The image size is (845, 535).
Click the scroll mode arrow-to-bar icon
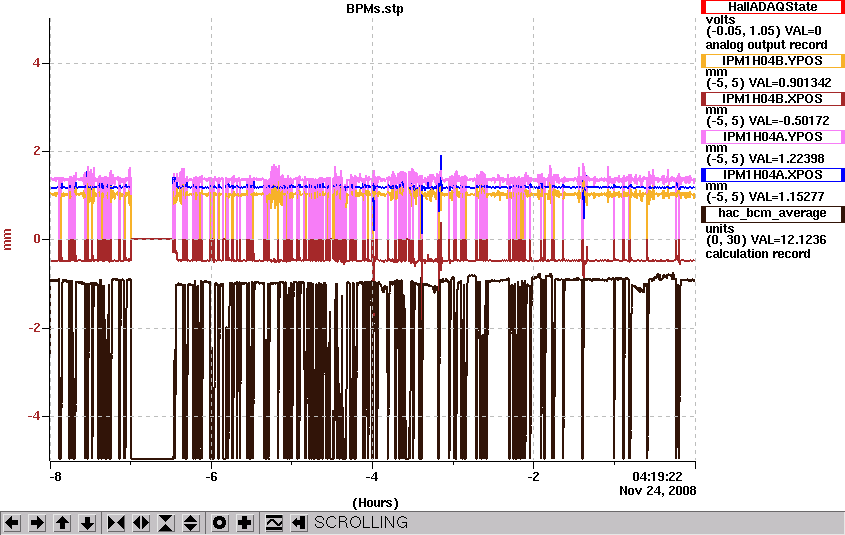[299, 523]
